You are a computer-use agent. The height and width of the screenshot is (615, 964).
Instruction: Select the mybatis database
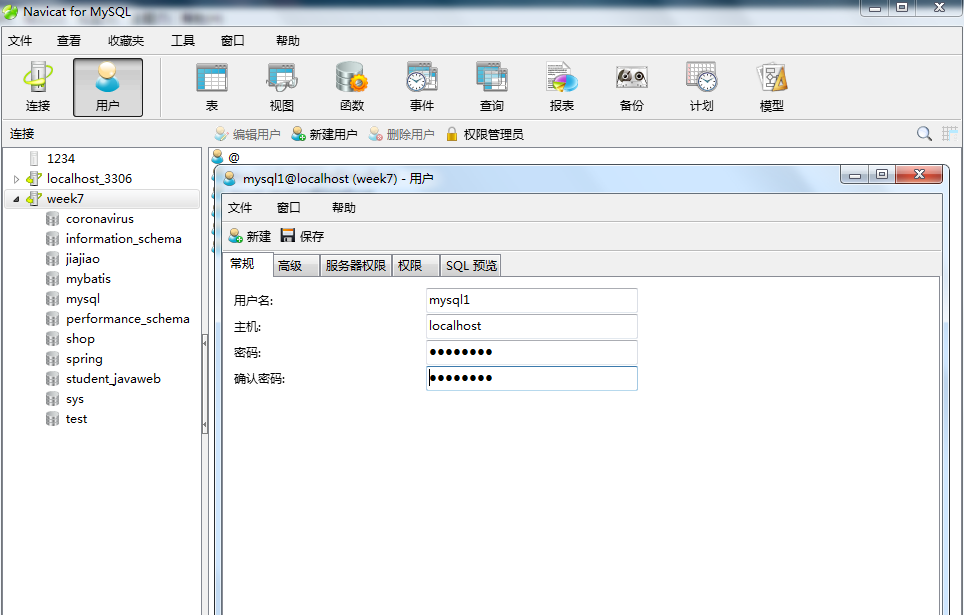88,279
